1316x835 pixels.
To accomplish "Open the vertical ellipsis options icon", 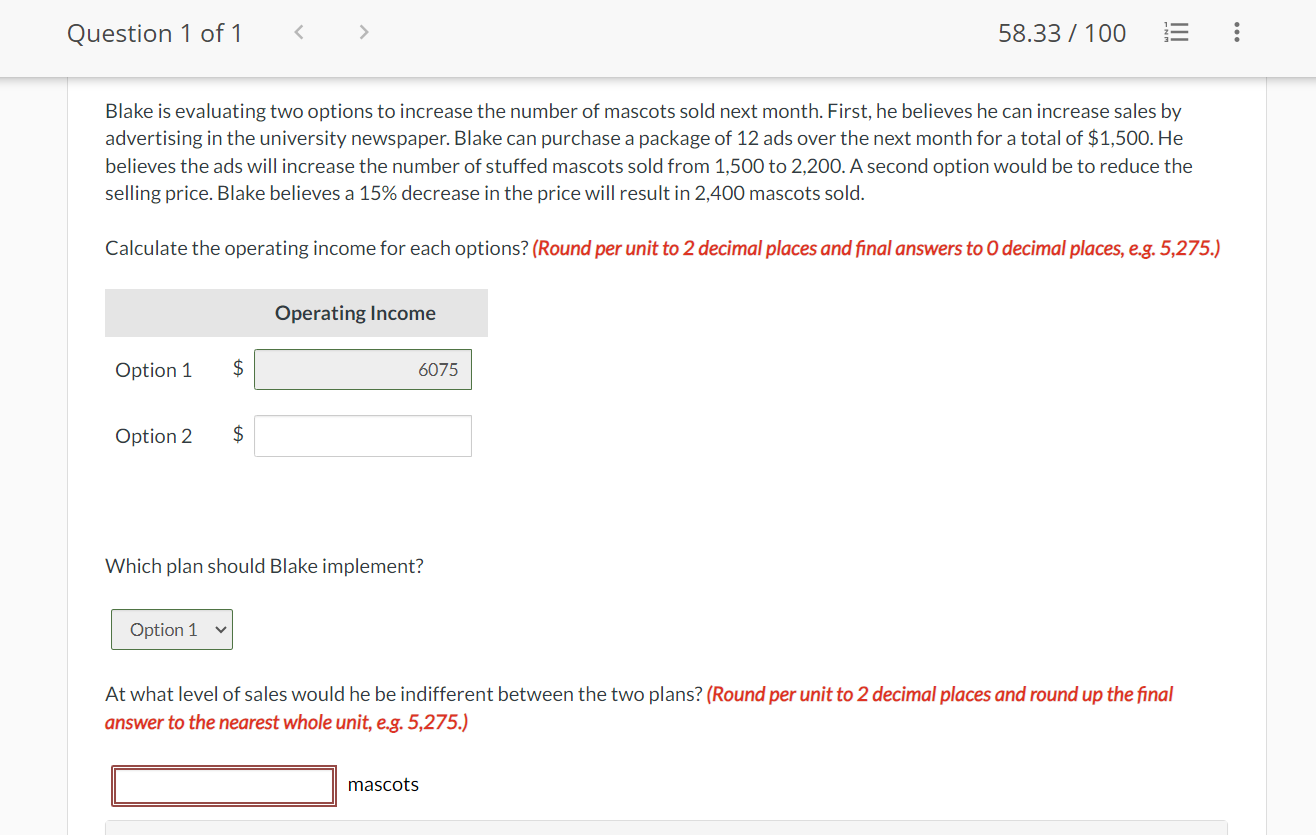I will point(1236,32).
